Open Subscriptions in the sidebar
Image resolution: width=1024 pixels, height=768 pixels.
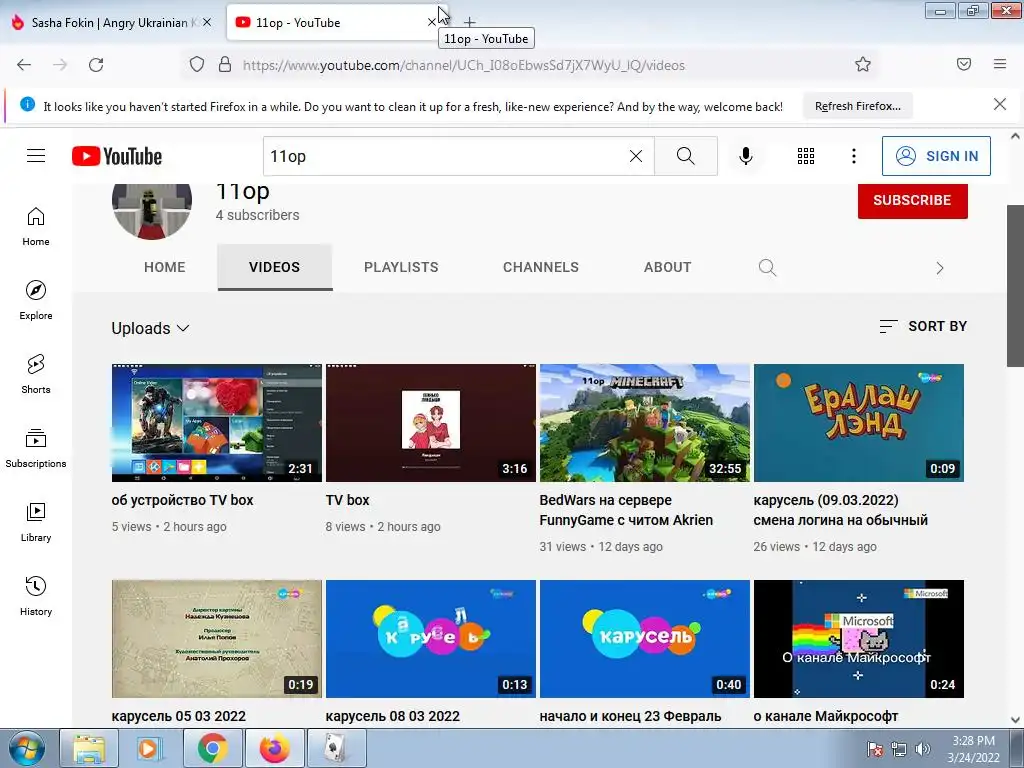(36, 448)
